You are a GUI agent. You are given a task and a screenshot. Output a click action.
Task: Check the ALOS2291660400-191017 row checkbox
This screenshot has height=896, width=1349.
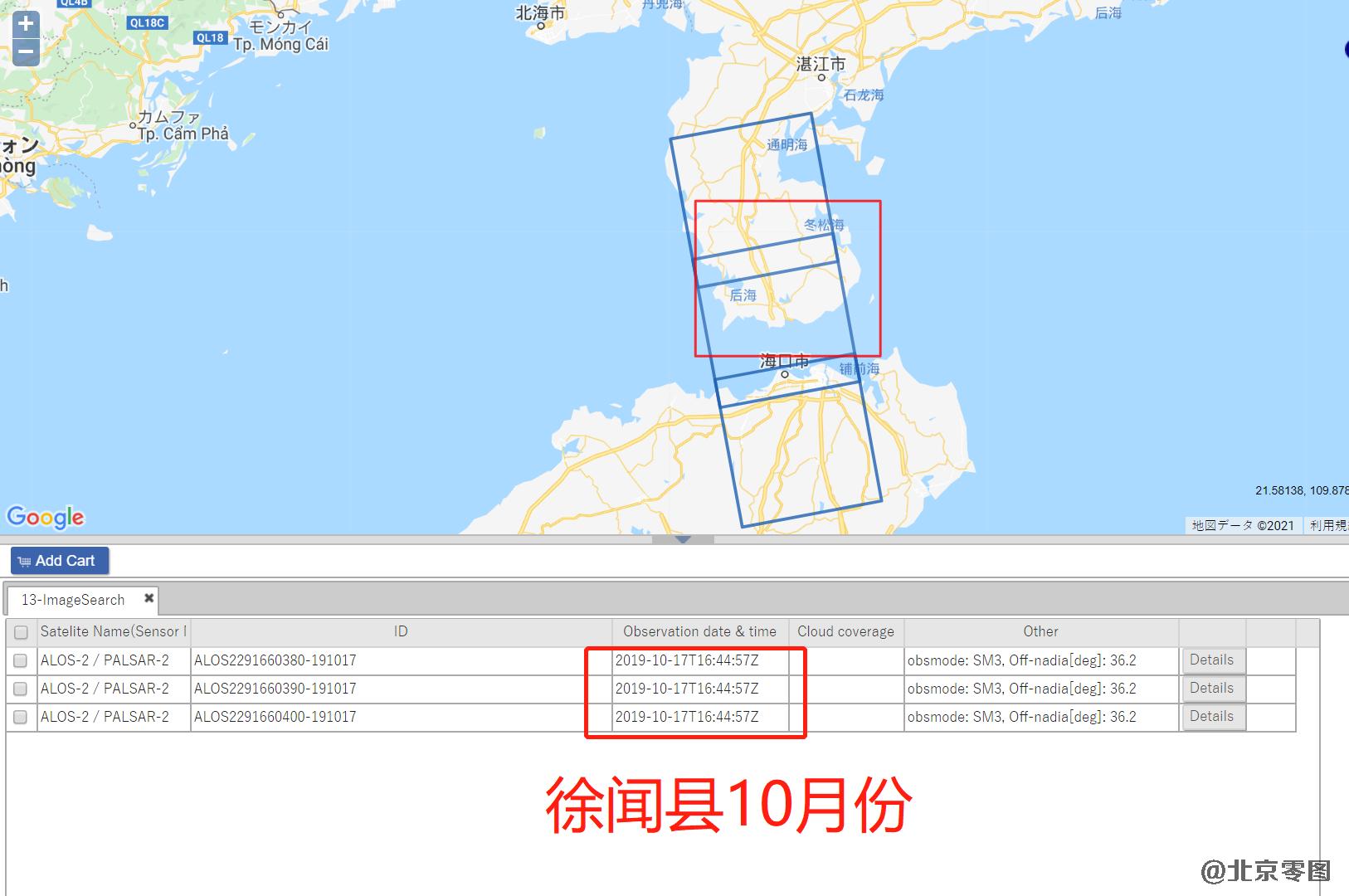pos(21,717)
